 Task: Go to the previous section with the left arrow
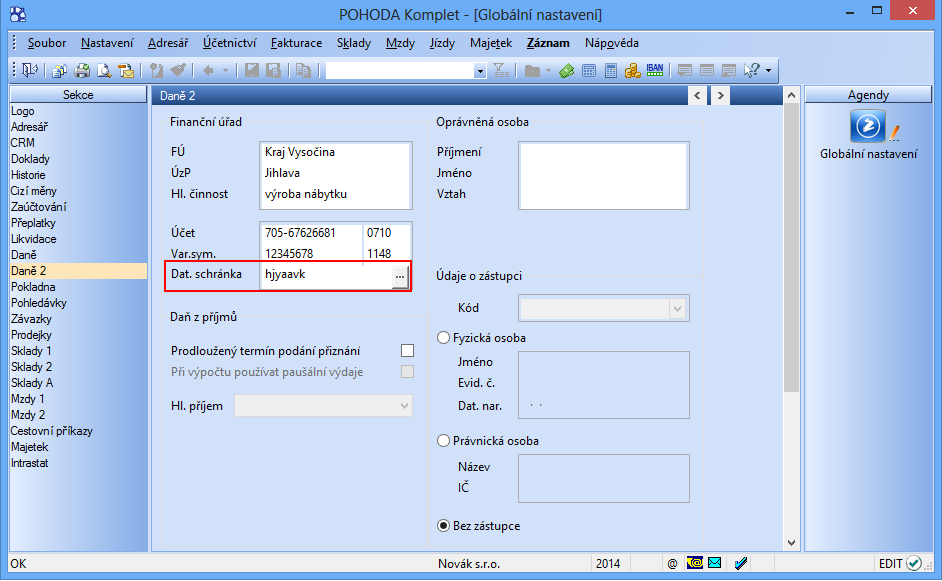[x=697, y=96]
